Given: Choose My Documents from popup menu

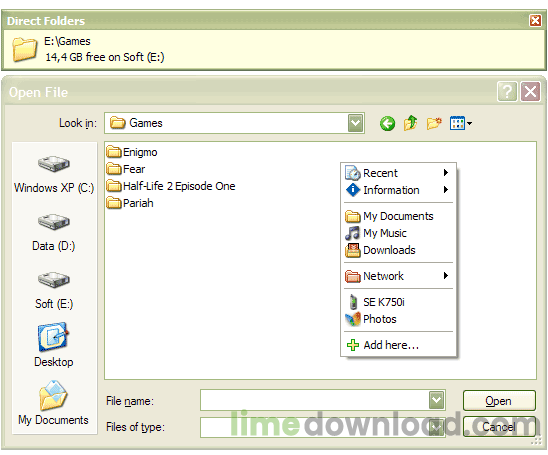Looking at the screenshot, I should (398, 216).
